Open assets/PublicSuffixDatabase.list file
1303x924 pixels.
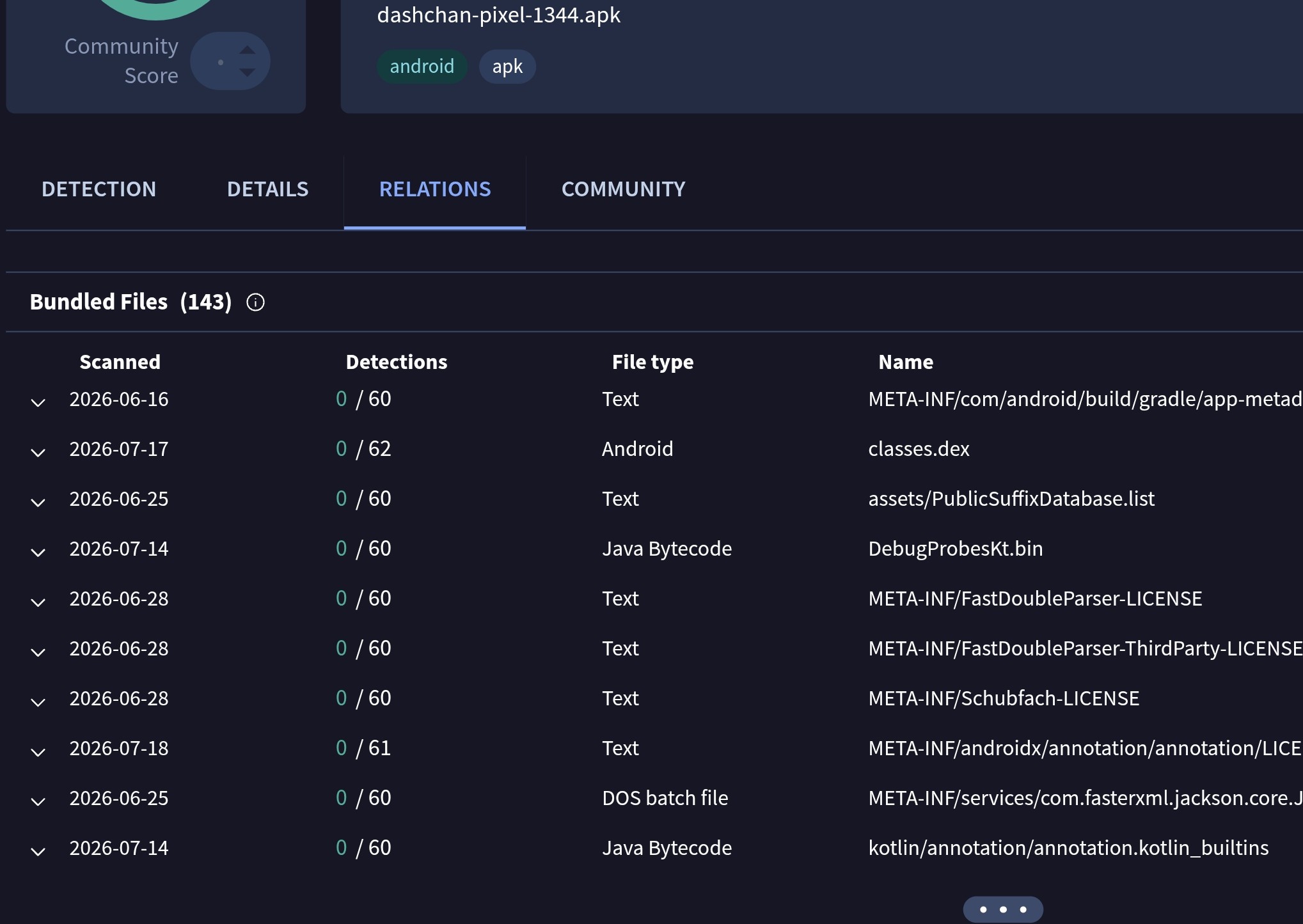click(1011, 499)
